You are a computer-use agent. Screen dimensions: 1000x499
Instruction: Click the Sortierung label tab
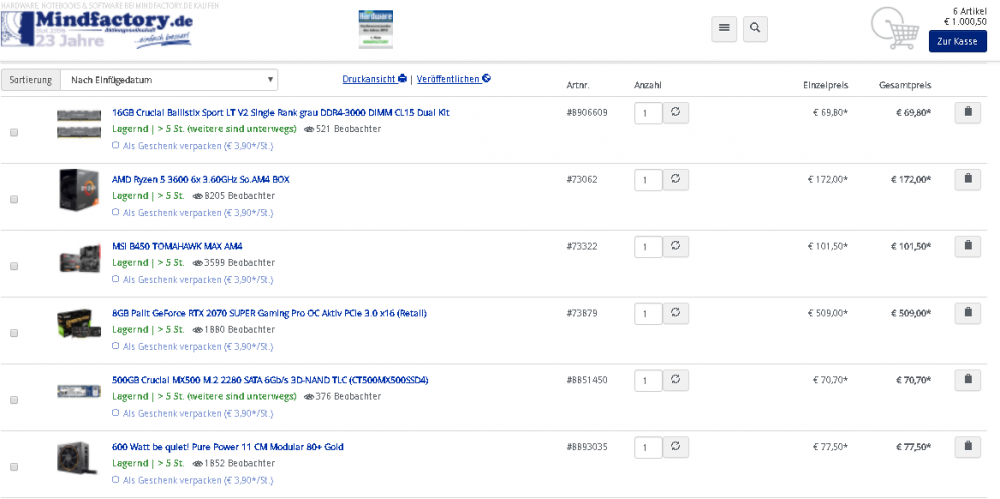coord(30,80)
